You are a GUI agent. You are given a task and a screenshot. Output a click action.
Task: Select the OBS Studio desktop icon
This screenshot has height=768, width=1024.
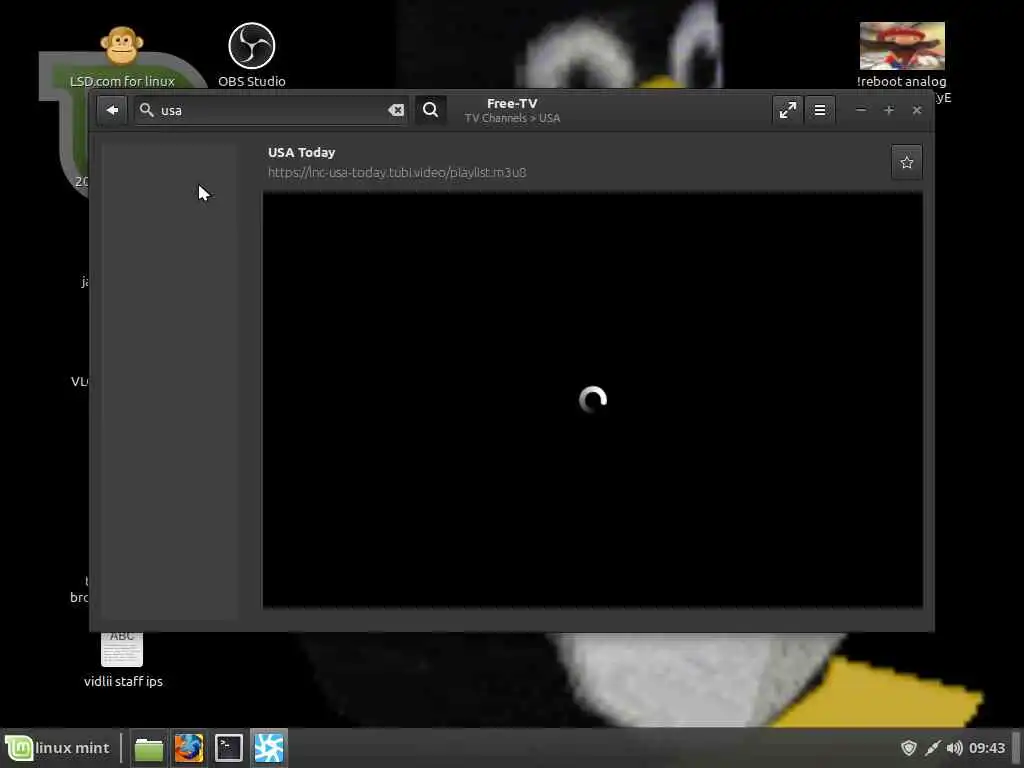(251, 56)
